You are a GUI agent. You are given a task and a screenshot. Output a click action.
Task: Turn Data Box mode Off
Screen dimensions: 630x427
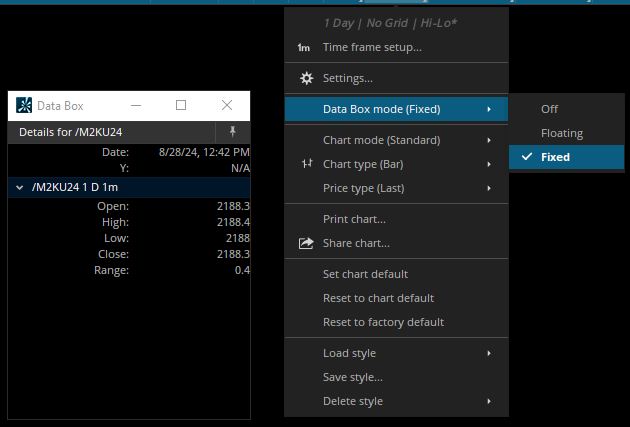click(x=549, y=109)
